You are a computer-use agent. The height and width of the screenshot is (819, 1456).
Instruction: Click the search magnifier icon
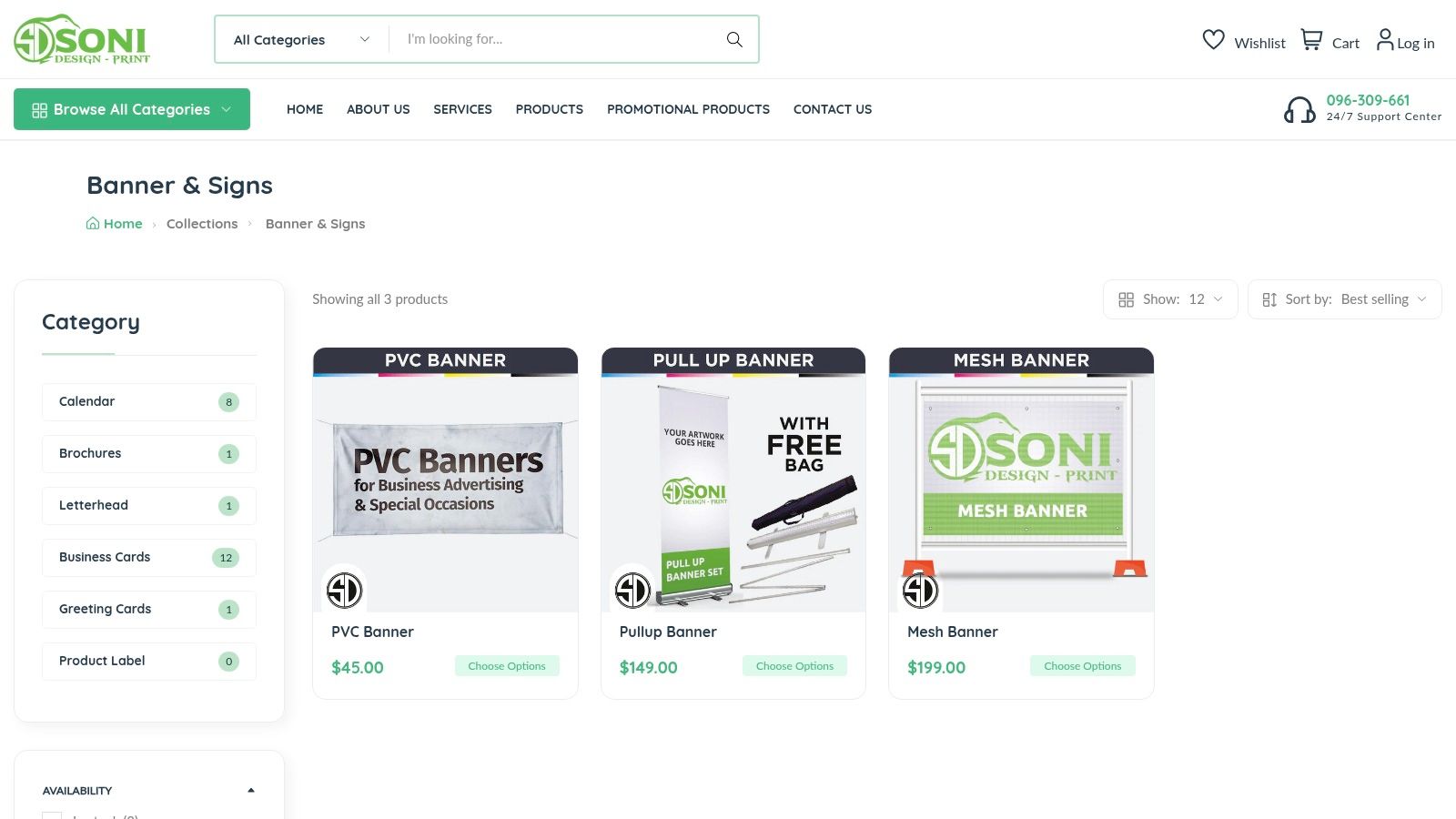point(734,39)
